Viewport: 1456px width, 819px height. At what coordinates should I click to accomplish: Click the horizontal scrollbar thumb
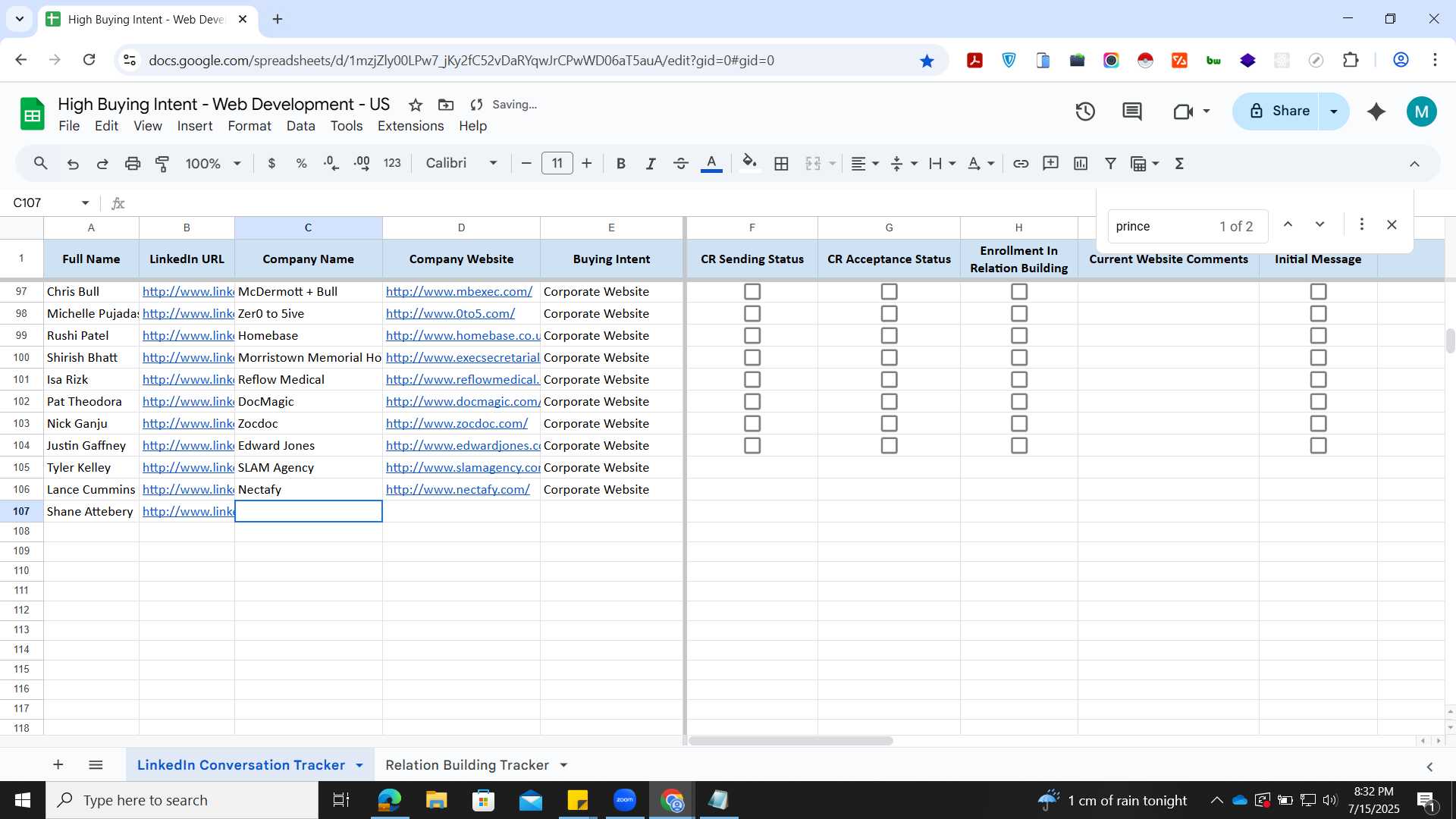click(x=790, y=741)
